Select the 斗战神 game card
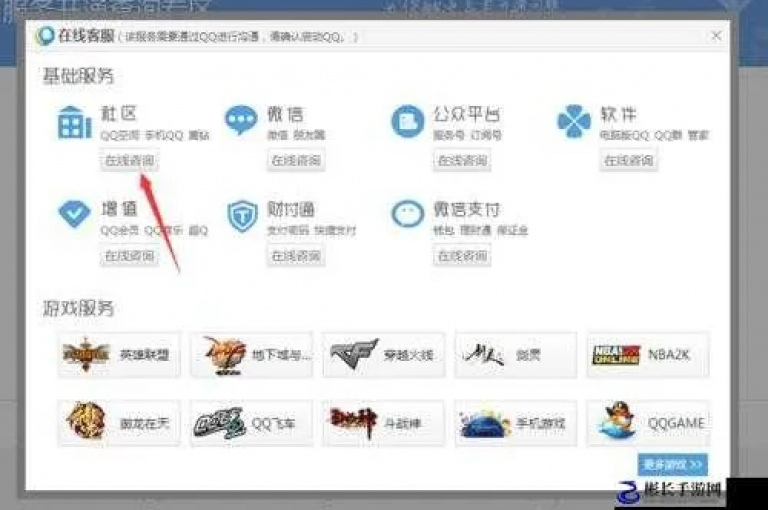Screen dimensions: 768x510 tap(384, 423)
